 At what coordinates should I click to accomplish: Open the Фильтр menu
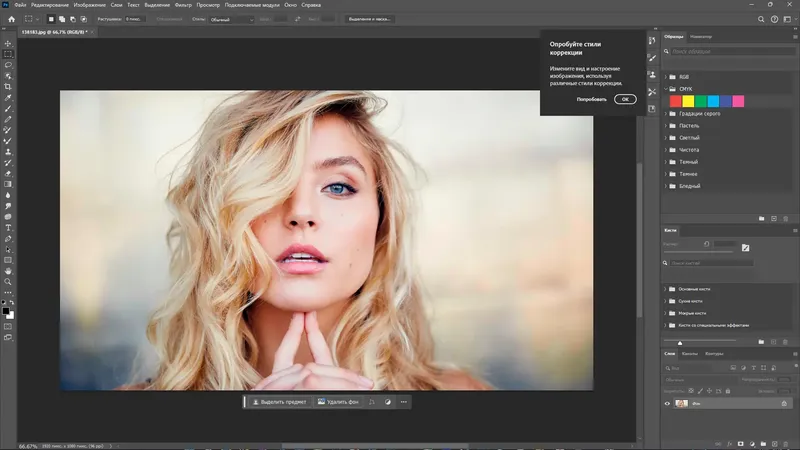[184, 5]
